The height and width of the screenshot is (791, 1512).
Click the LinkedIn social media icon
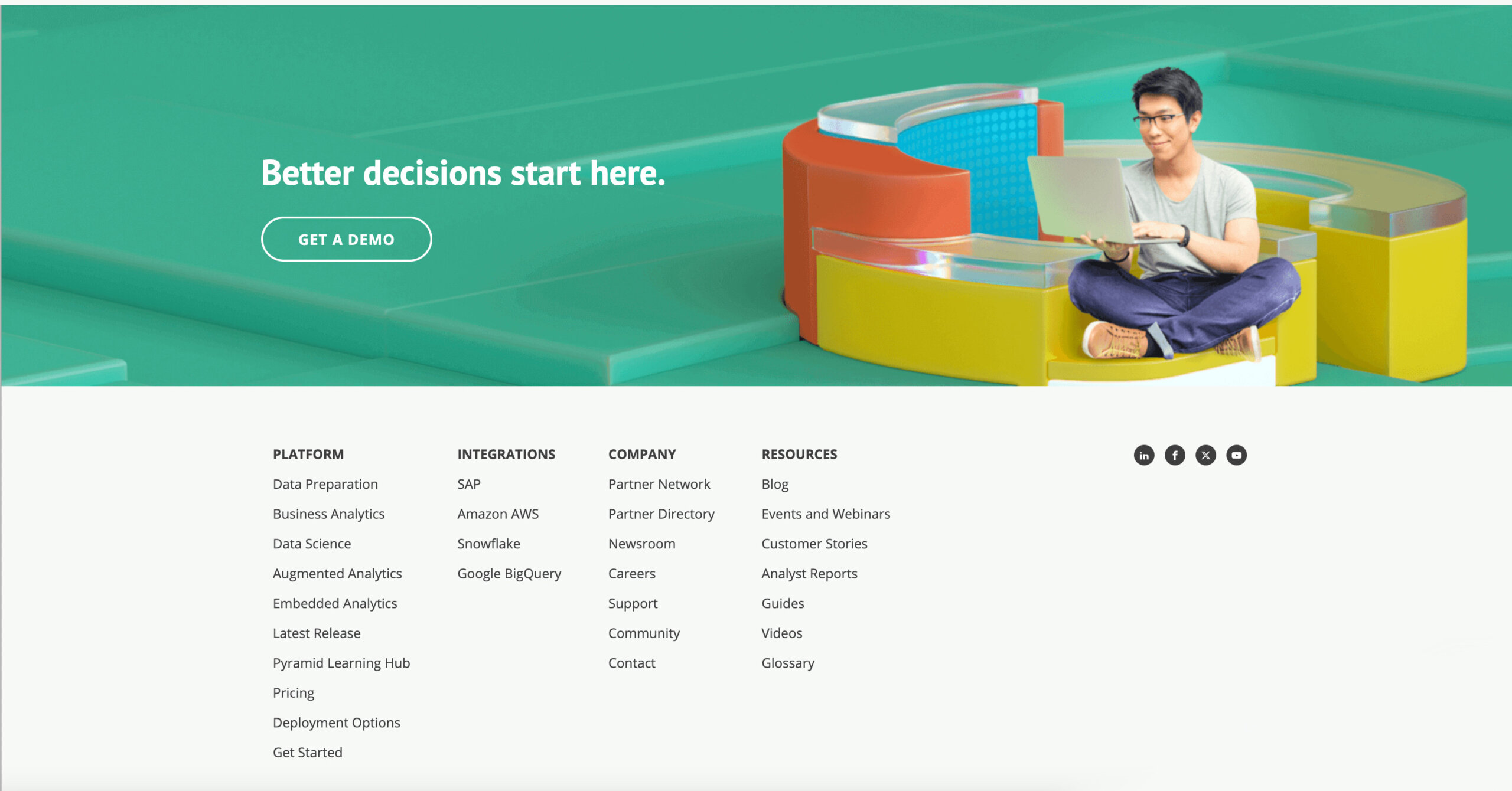(1144, 456)
